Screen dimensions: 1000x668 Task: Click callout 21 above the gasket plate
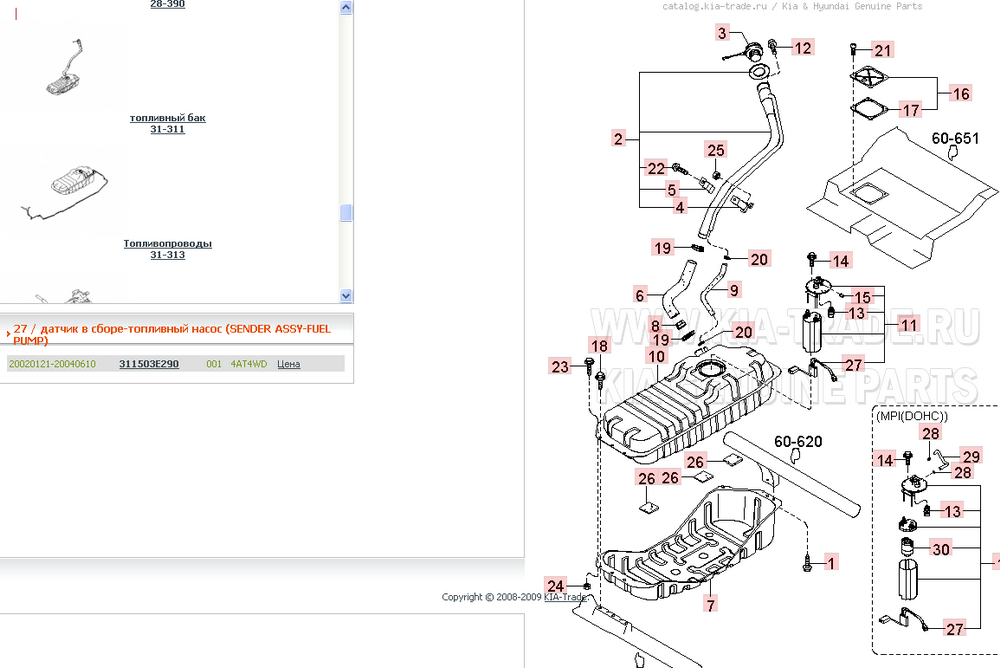tap(882, 50)
